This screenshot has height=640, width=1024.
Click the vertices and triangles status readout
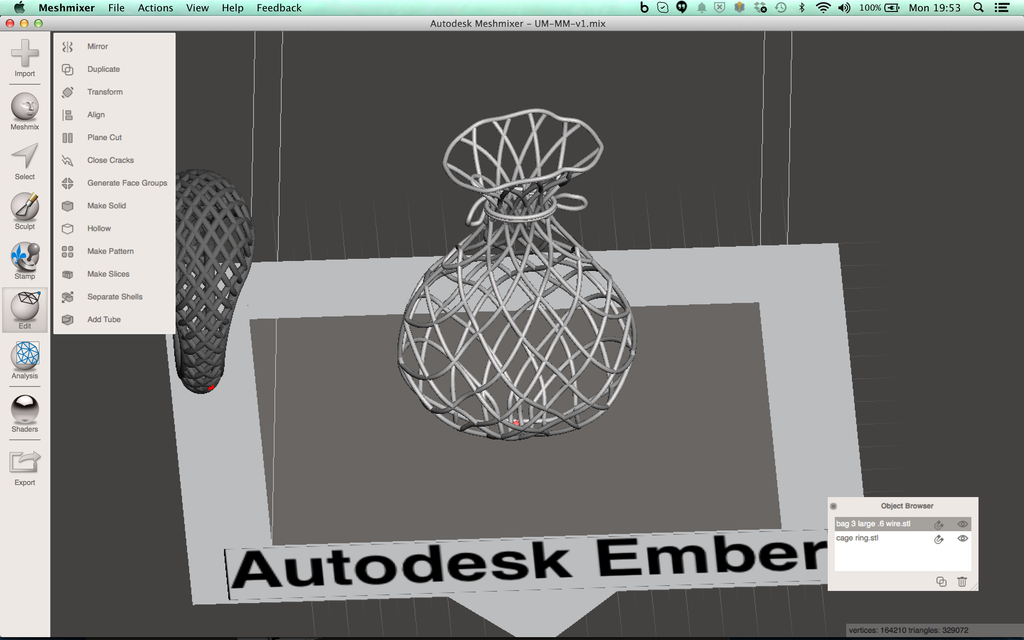click(x=908, y=630)
